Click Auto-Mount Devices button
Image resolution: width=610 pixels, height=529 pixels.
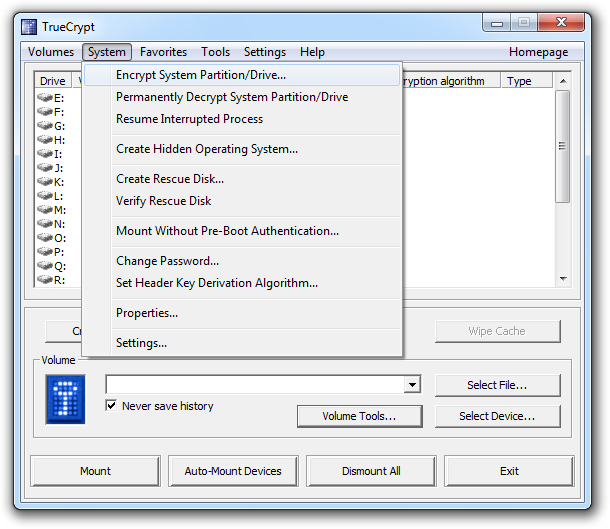pyautogui.click(x=233, y=471)
